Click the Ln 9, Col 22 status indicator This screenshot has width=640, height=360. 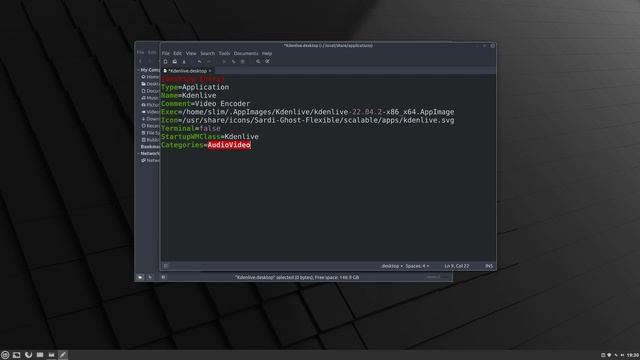(x=457, y=266)
